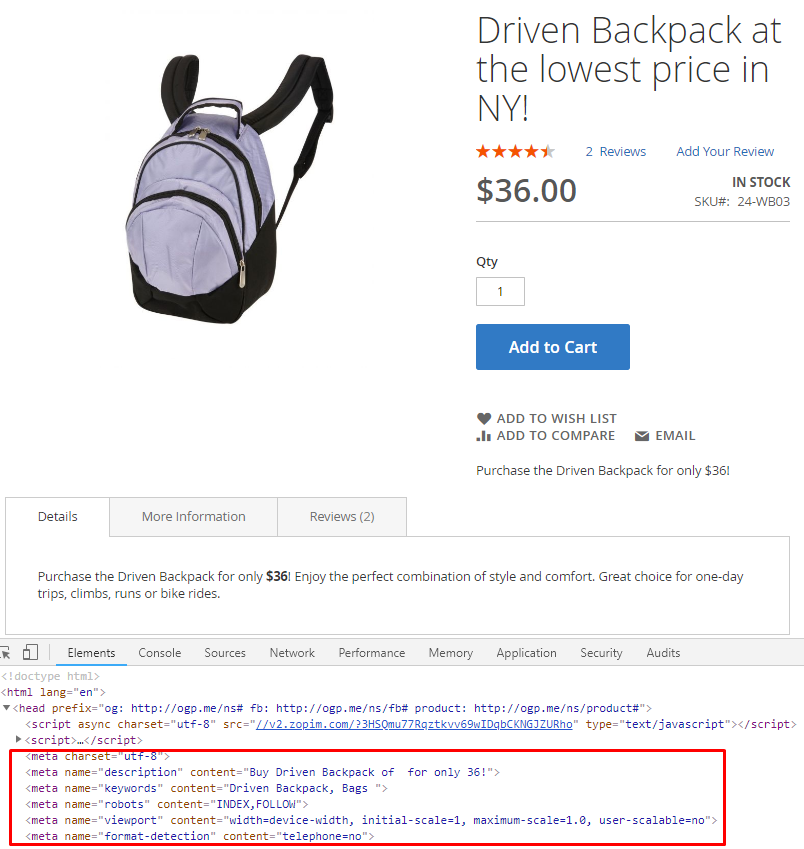Open the Reviews (2) tab

342,517
